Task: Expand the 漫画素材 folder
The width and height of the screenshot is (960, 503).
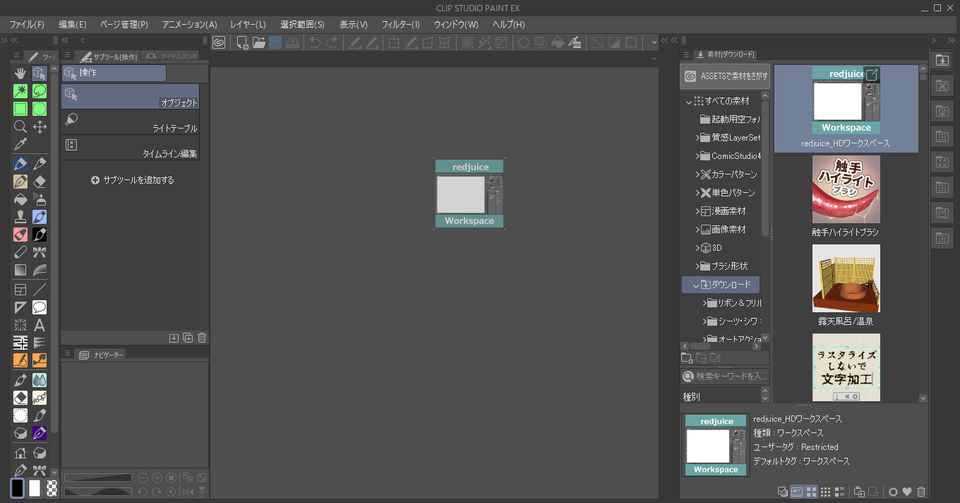Action: click(x=697, y=211)
